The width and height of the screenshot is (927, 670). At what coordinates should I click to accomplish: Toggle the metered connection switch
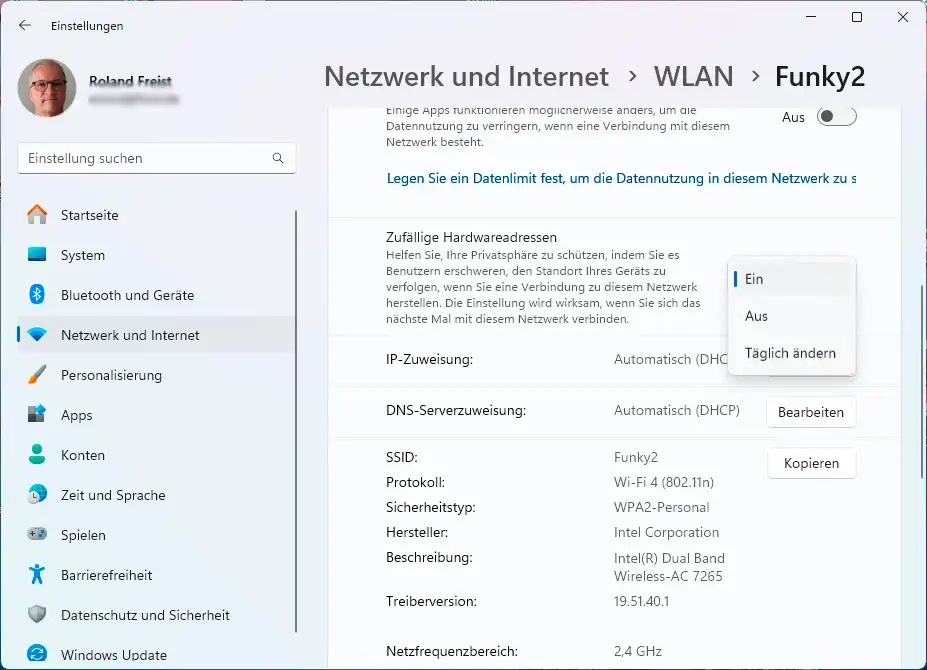tap(836, 117)
